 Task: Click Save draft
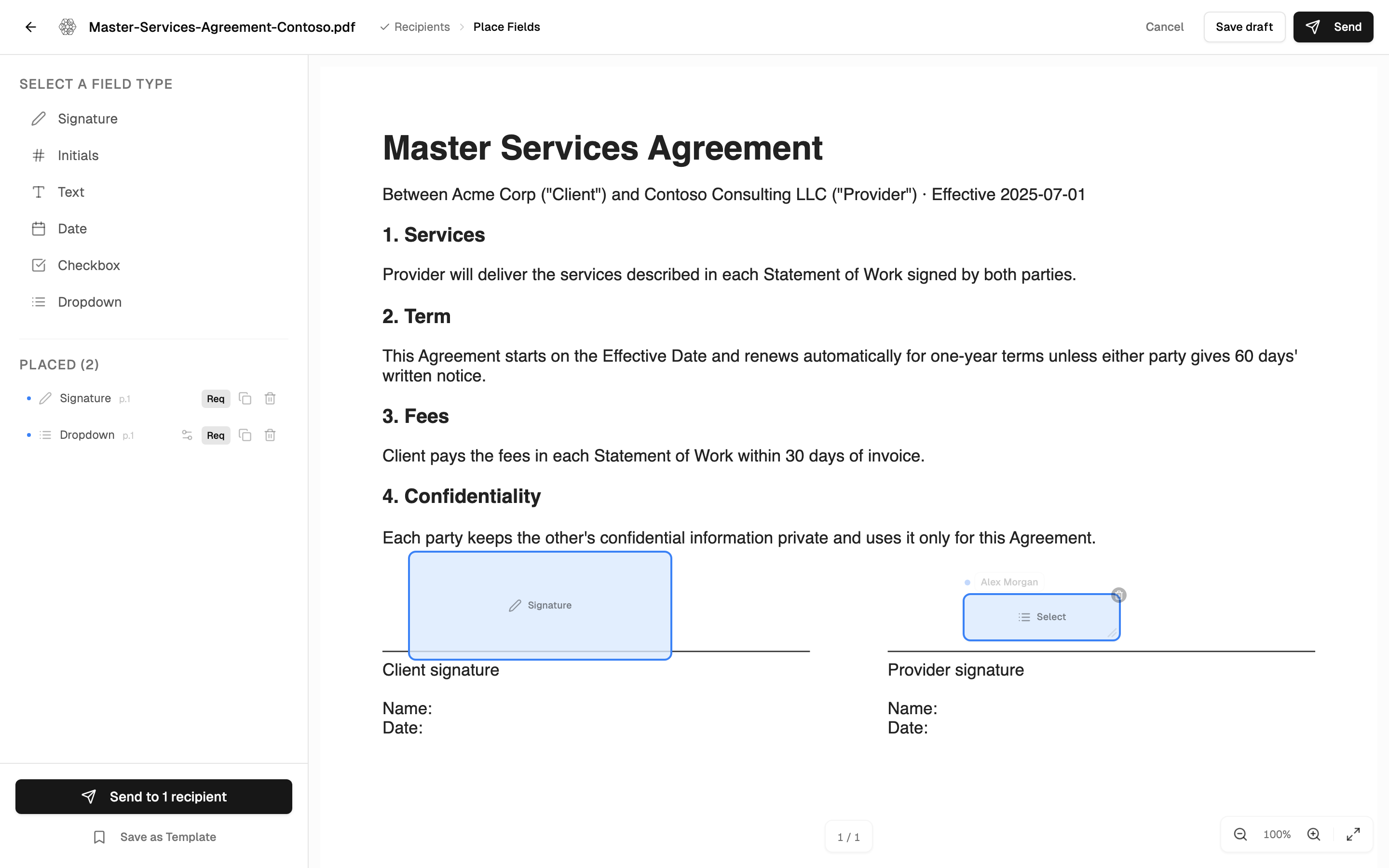1244,27
